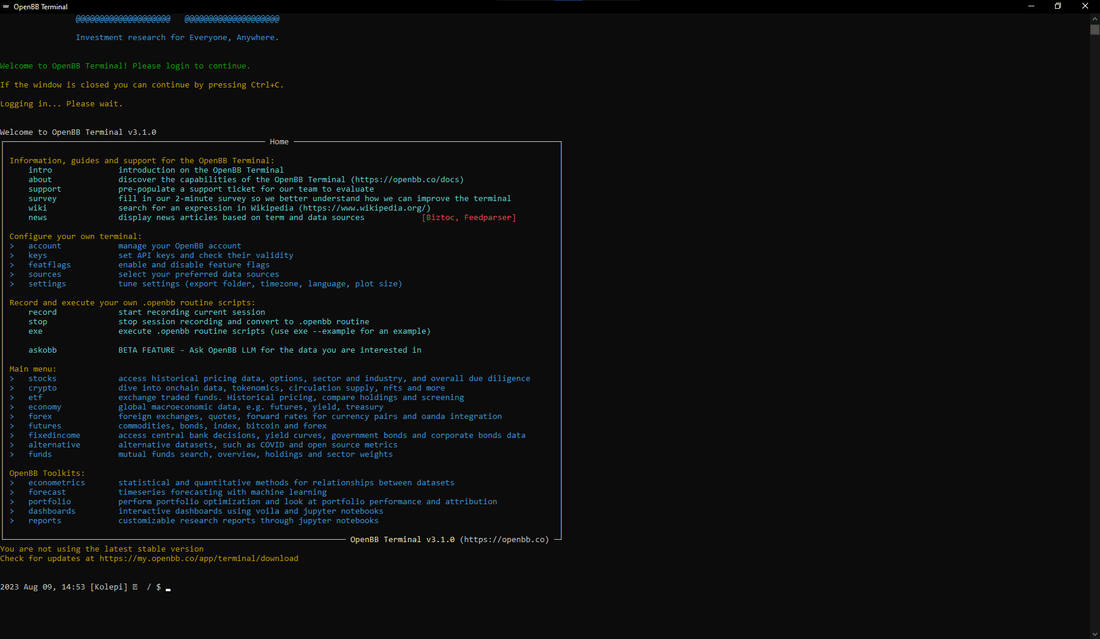Click the 'askobb' beta command text

point(43,350)
